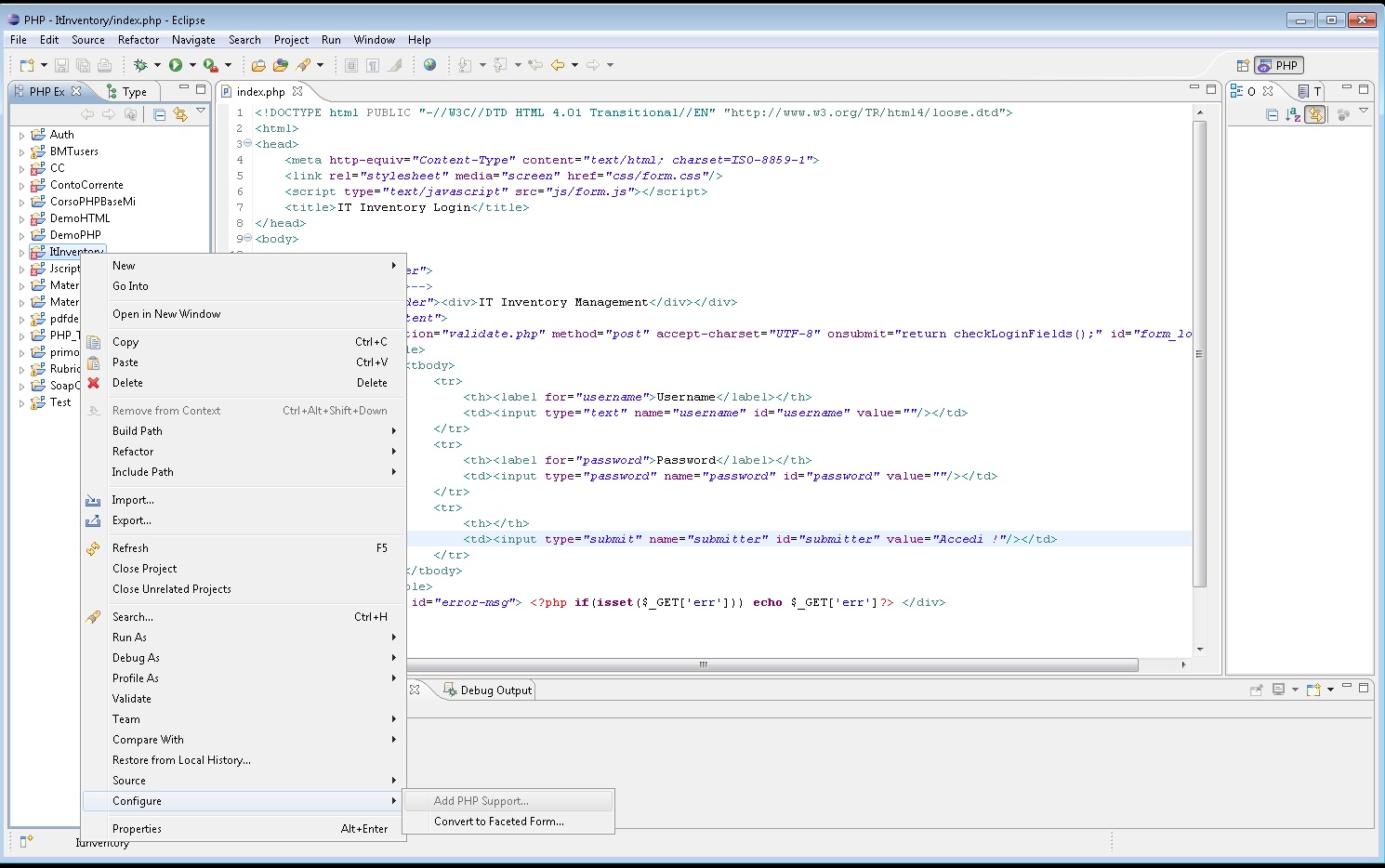Select Convert to Faceted Form submenu entry
This screenshot has height=868, width=1385.
pos(498,822)
